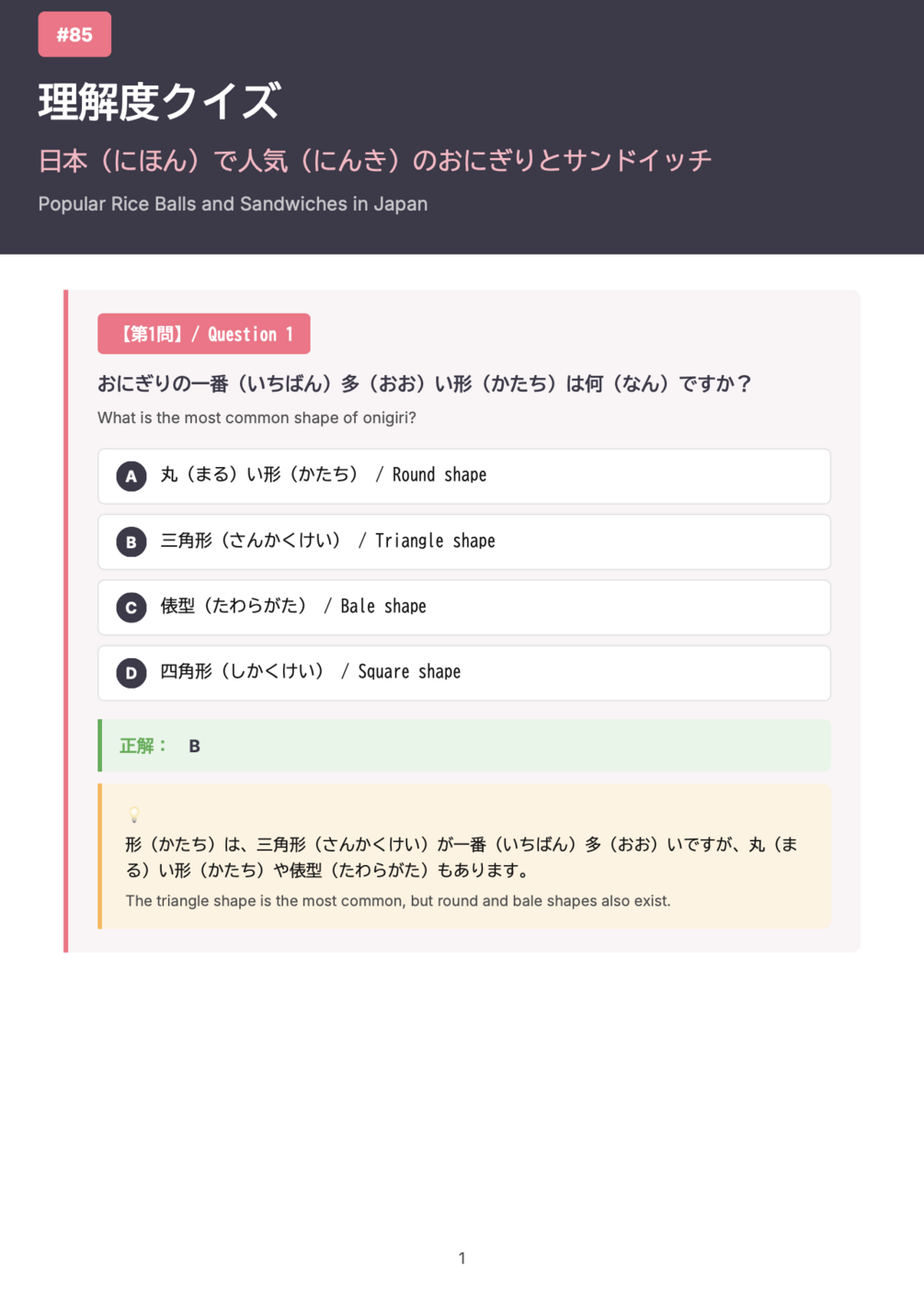924x1312 pixels.
Task: Click the English question text below heading
Action: tap(257, 417)
